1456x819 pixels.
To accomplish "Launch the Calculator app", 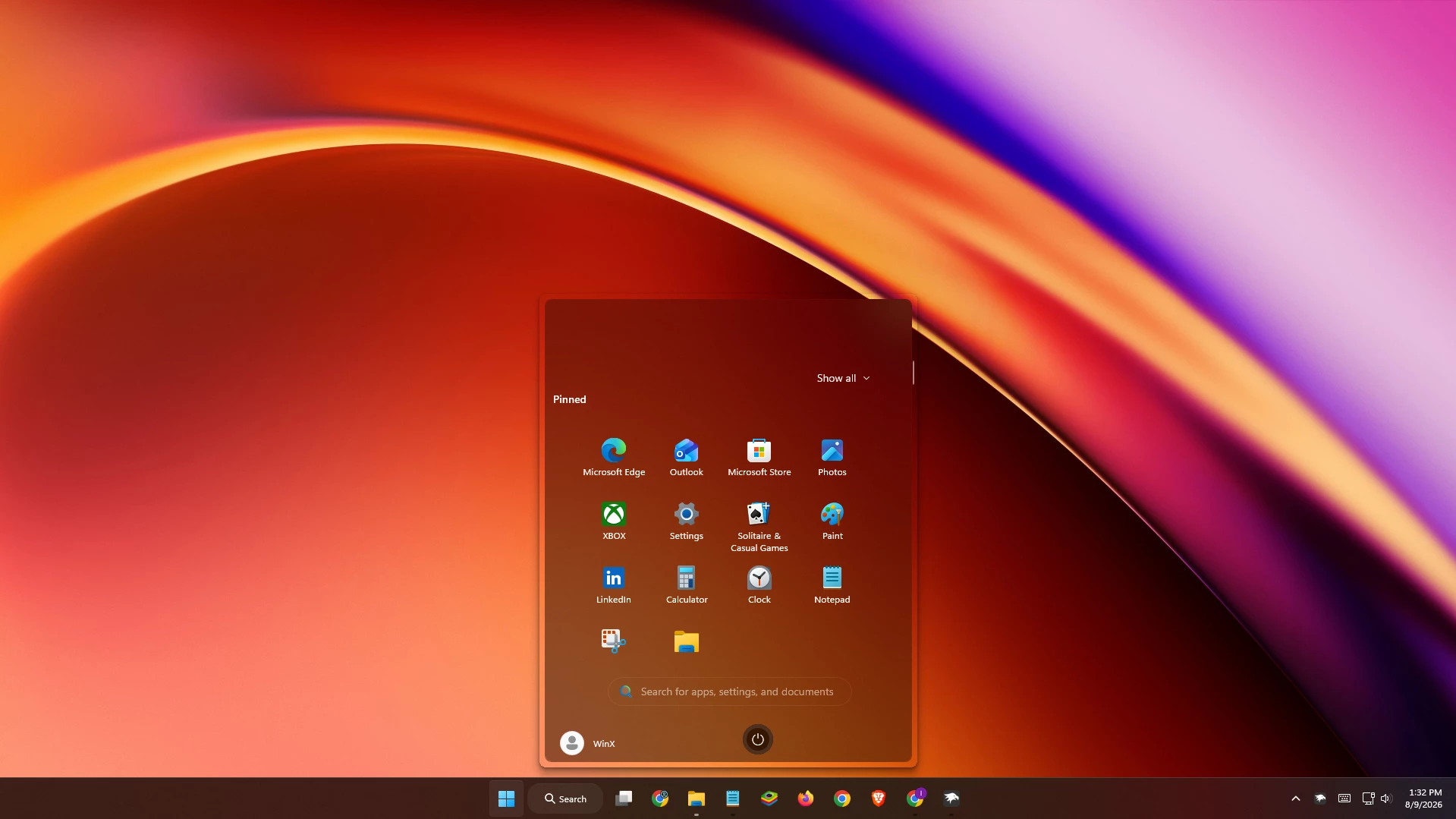I will [686, 584].
